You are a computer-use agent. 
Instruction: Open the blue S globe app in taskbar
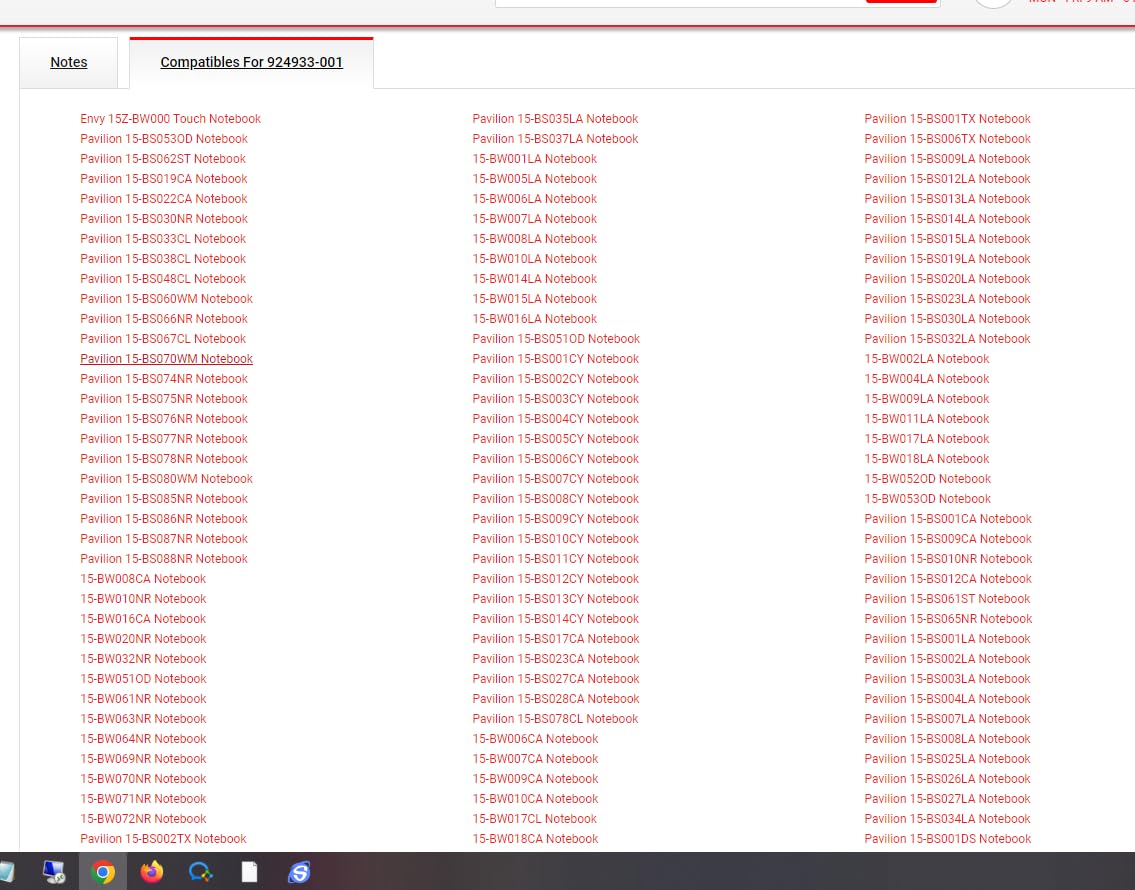pos(298,872)
